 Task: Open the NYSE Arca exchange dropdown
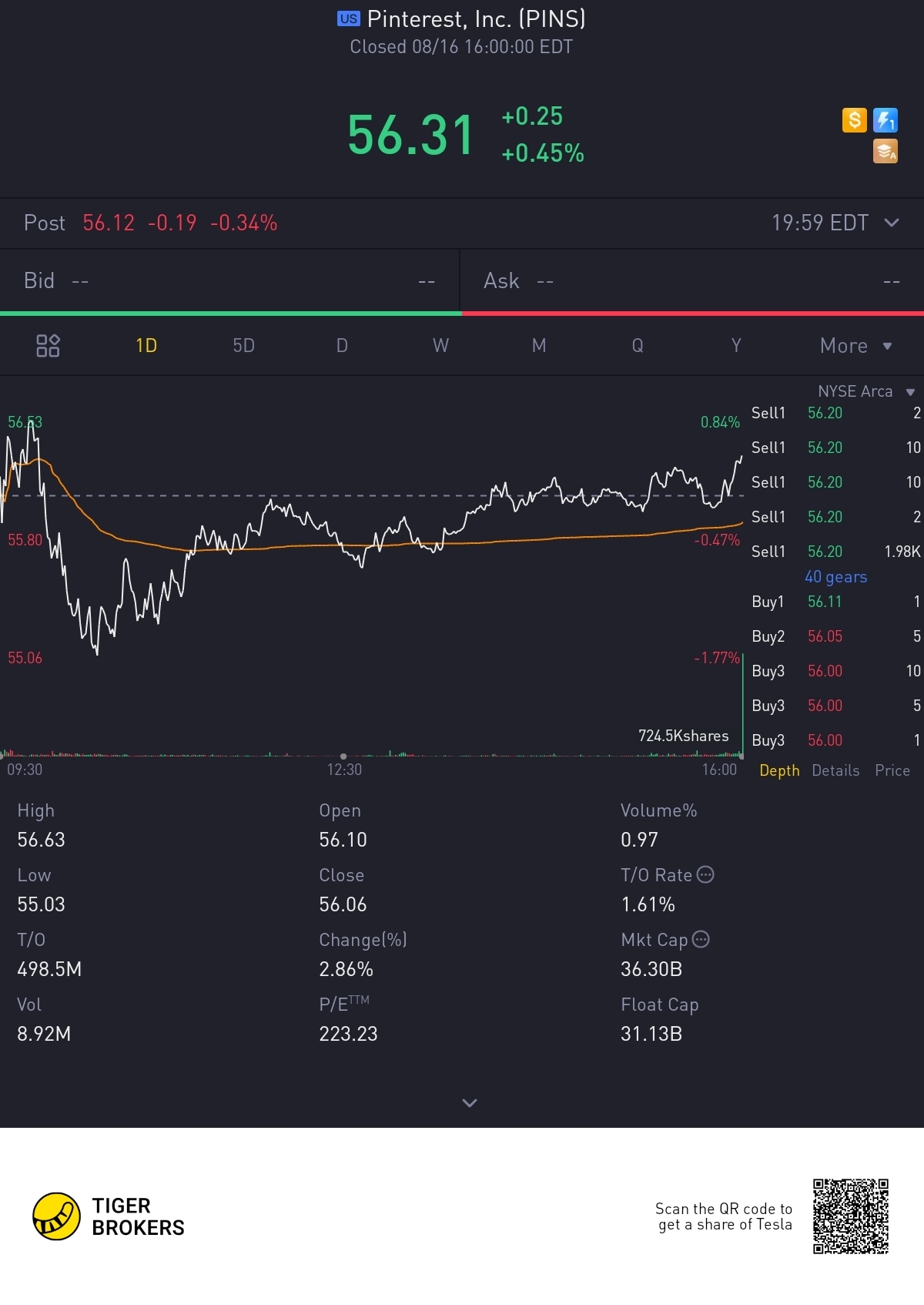[866, 391]
